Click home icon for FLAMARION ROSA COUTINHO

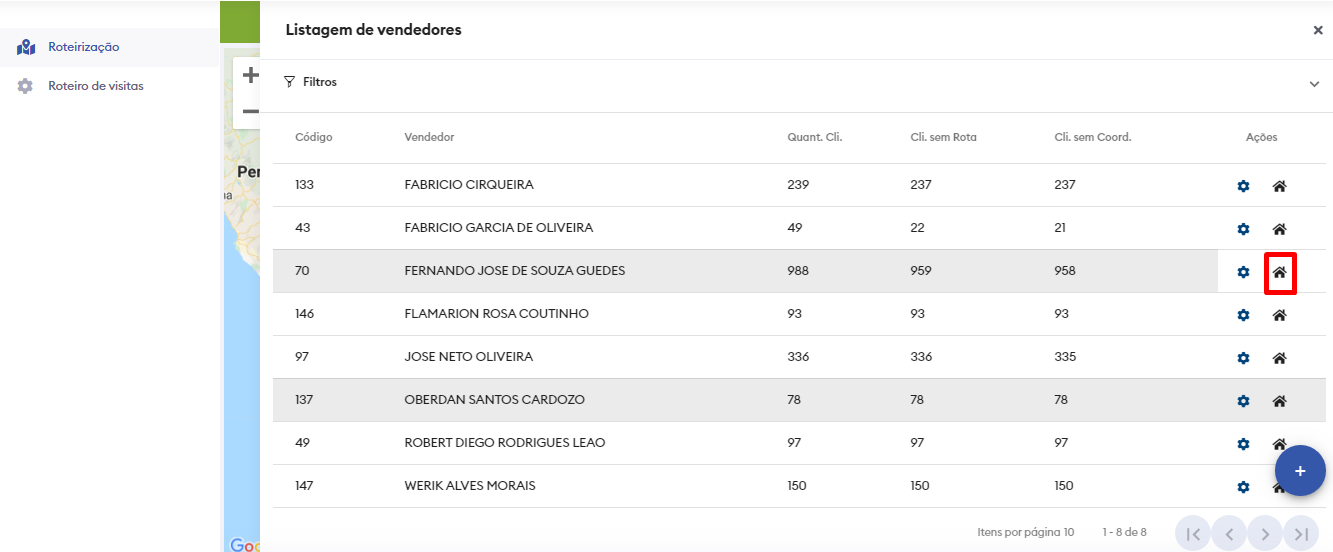[1279, 315]
